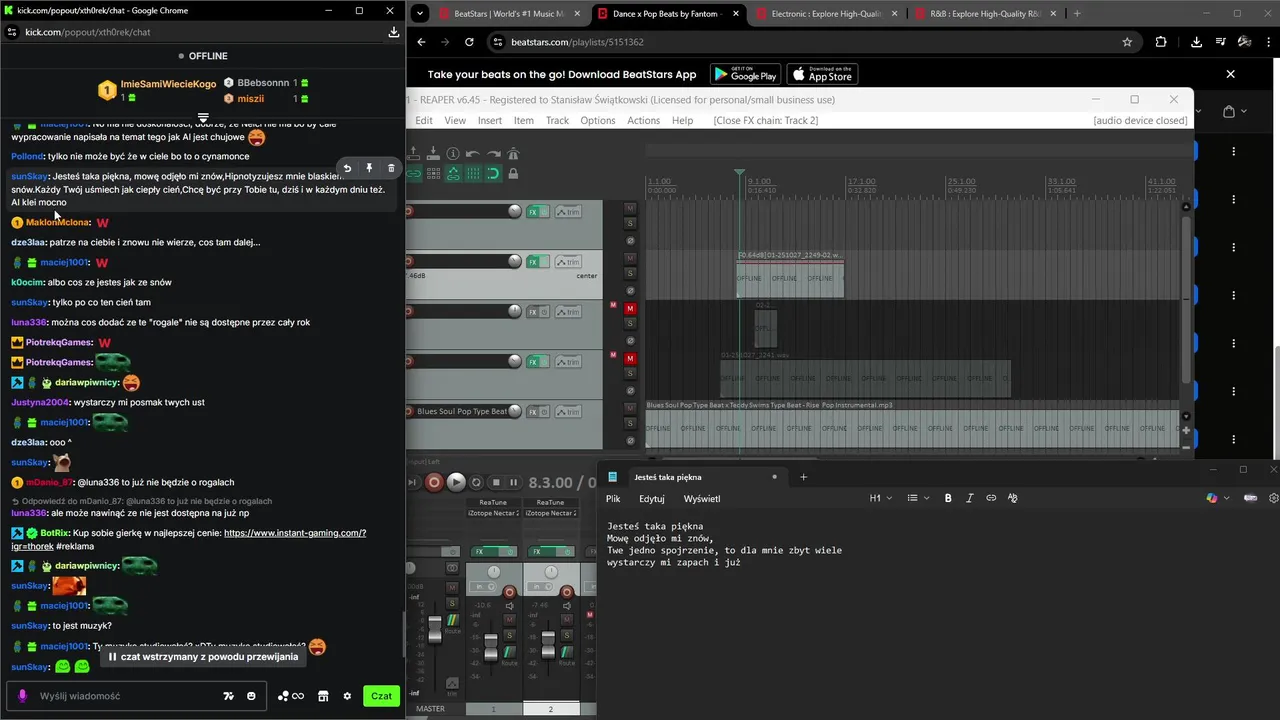Adjust the volume knob on first track
1280x720 pixels.
[514, 211]
